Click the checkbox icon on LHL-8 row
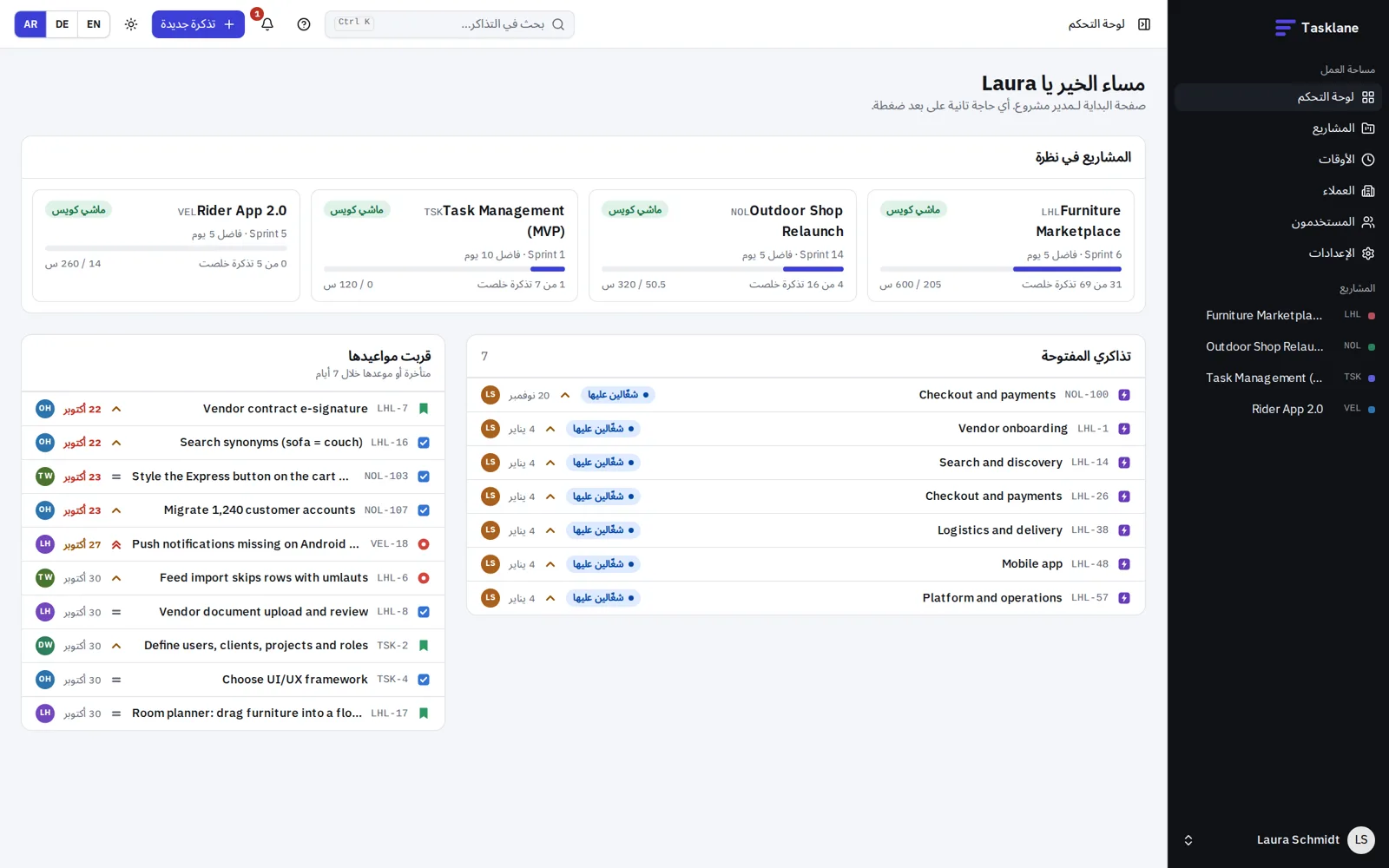1389x868 pixels. pyautogui.click(x=424, y=612)
